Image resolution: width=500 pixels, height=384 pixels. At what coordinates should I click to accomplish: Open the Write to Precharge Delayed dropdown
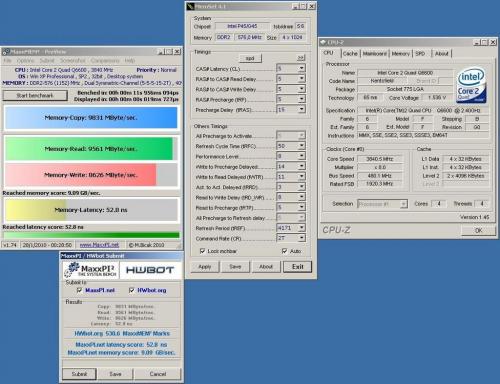pos(301,166)
